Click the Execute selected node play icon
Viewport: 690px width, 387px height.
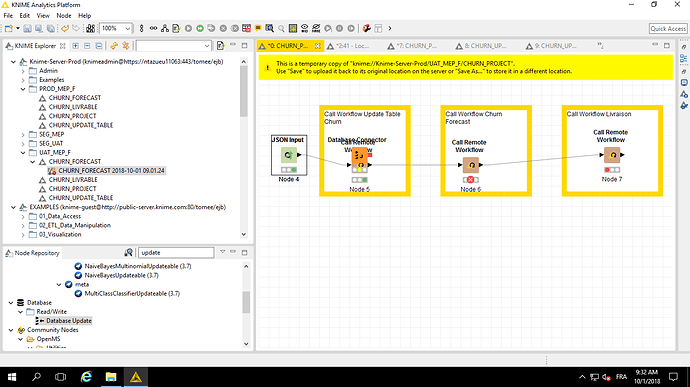coord(188,28)
